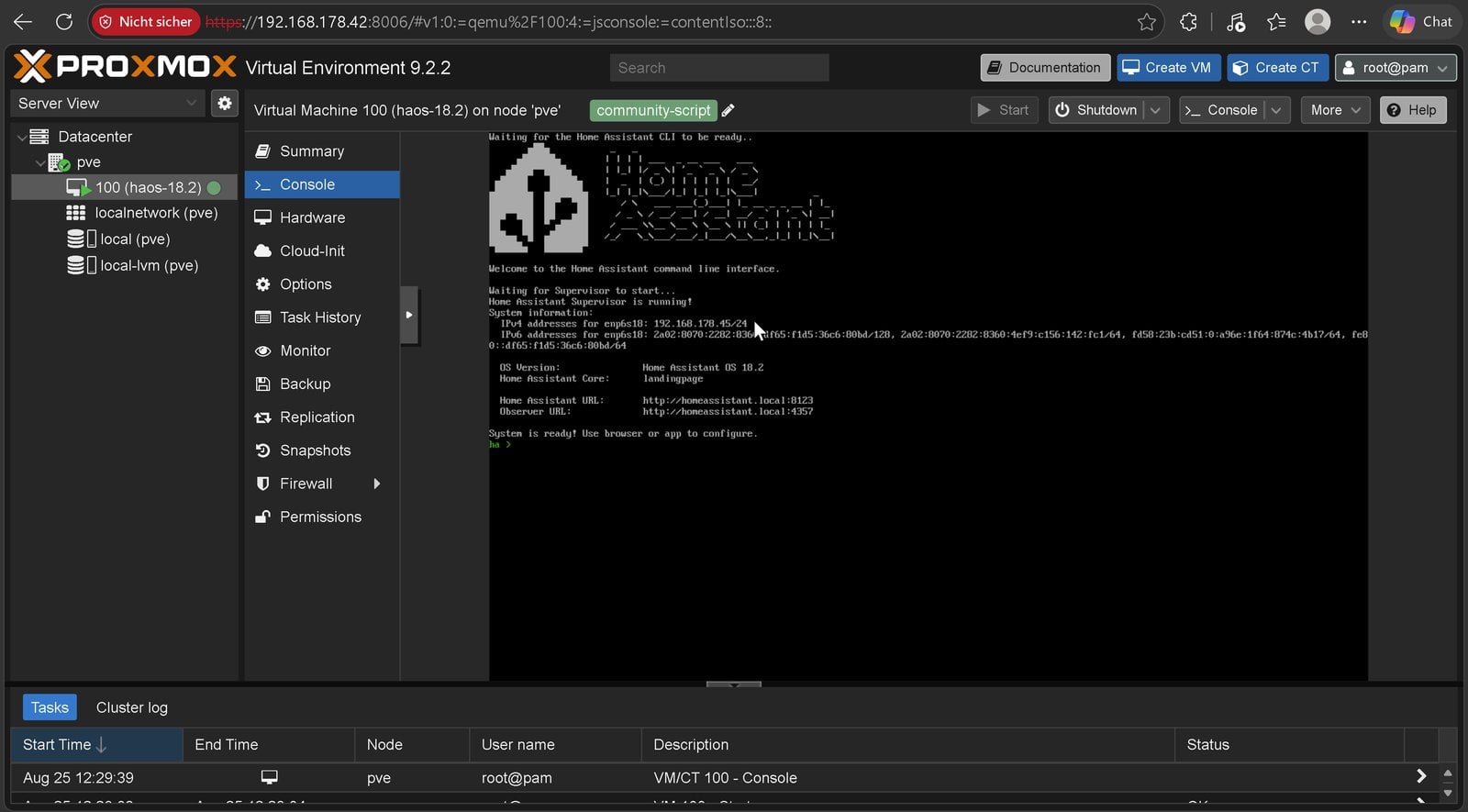Open the browser profile avatar
The image size is (1468, 812).
[x=1318, y=21]
